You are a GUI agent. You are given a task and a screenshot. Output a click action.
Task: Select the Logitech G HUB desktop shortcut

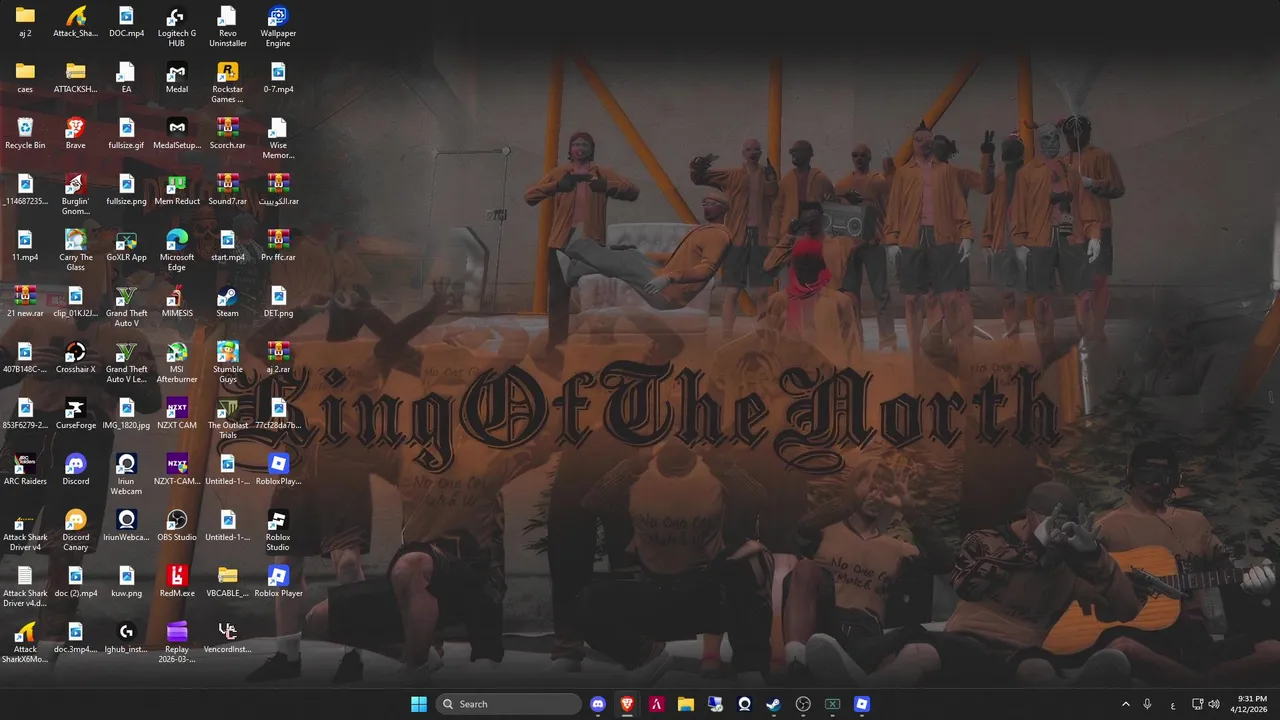(176, 27)
